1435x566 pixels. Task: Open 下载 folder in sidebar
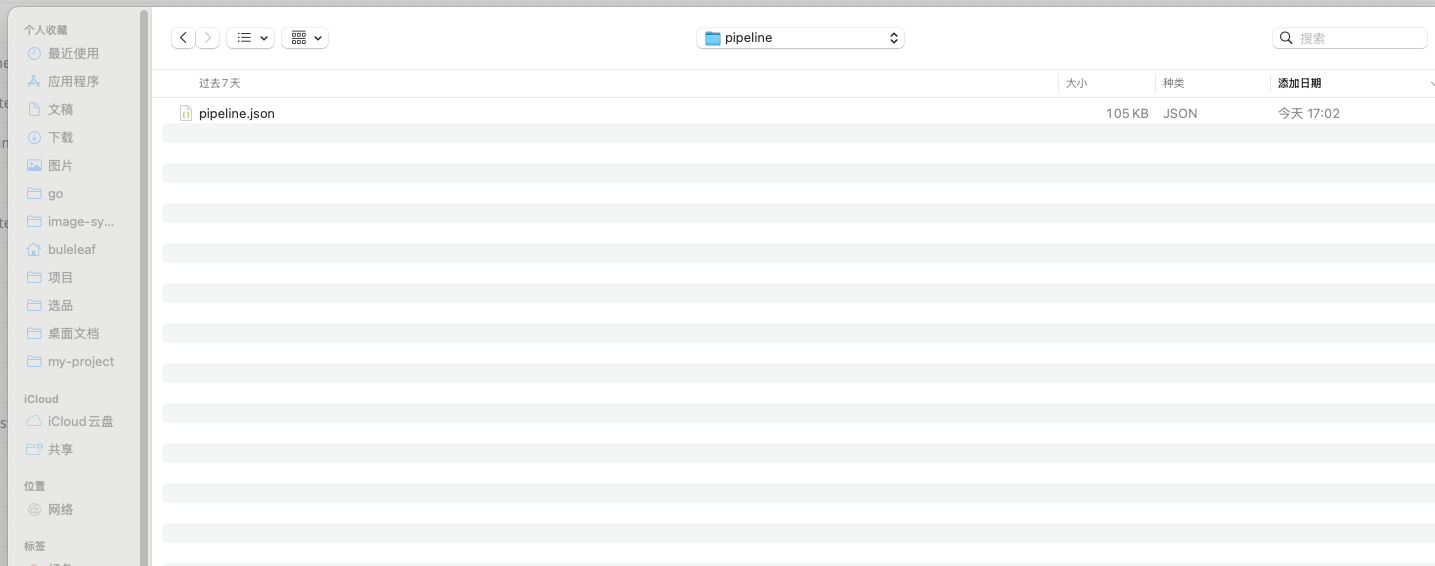coord(60,138)
